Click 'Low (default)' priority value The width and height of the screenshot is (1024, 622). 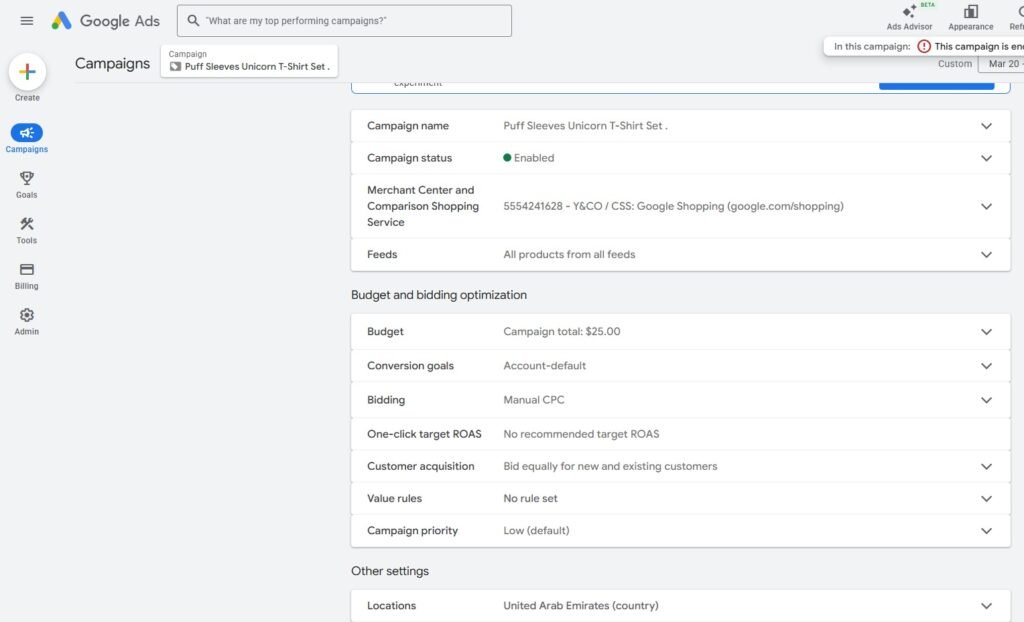click(536, 531)
